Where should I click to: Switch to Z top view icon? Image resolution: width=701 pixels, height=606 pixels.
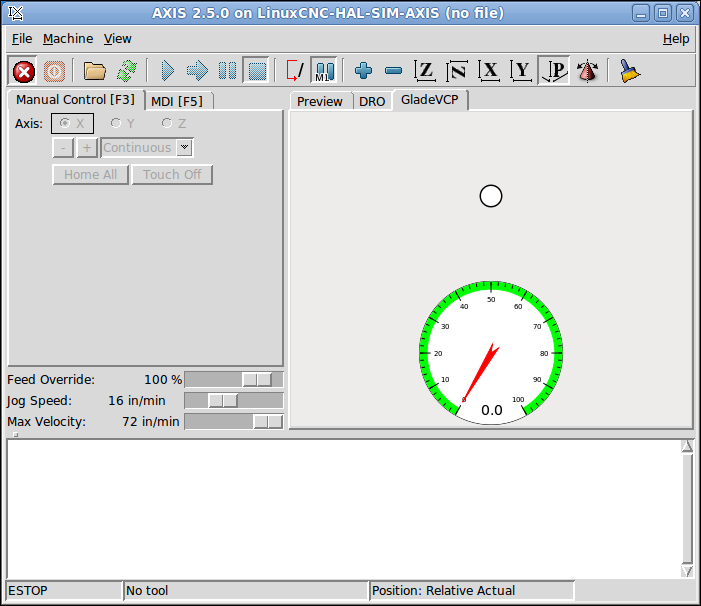click(425, 71)
